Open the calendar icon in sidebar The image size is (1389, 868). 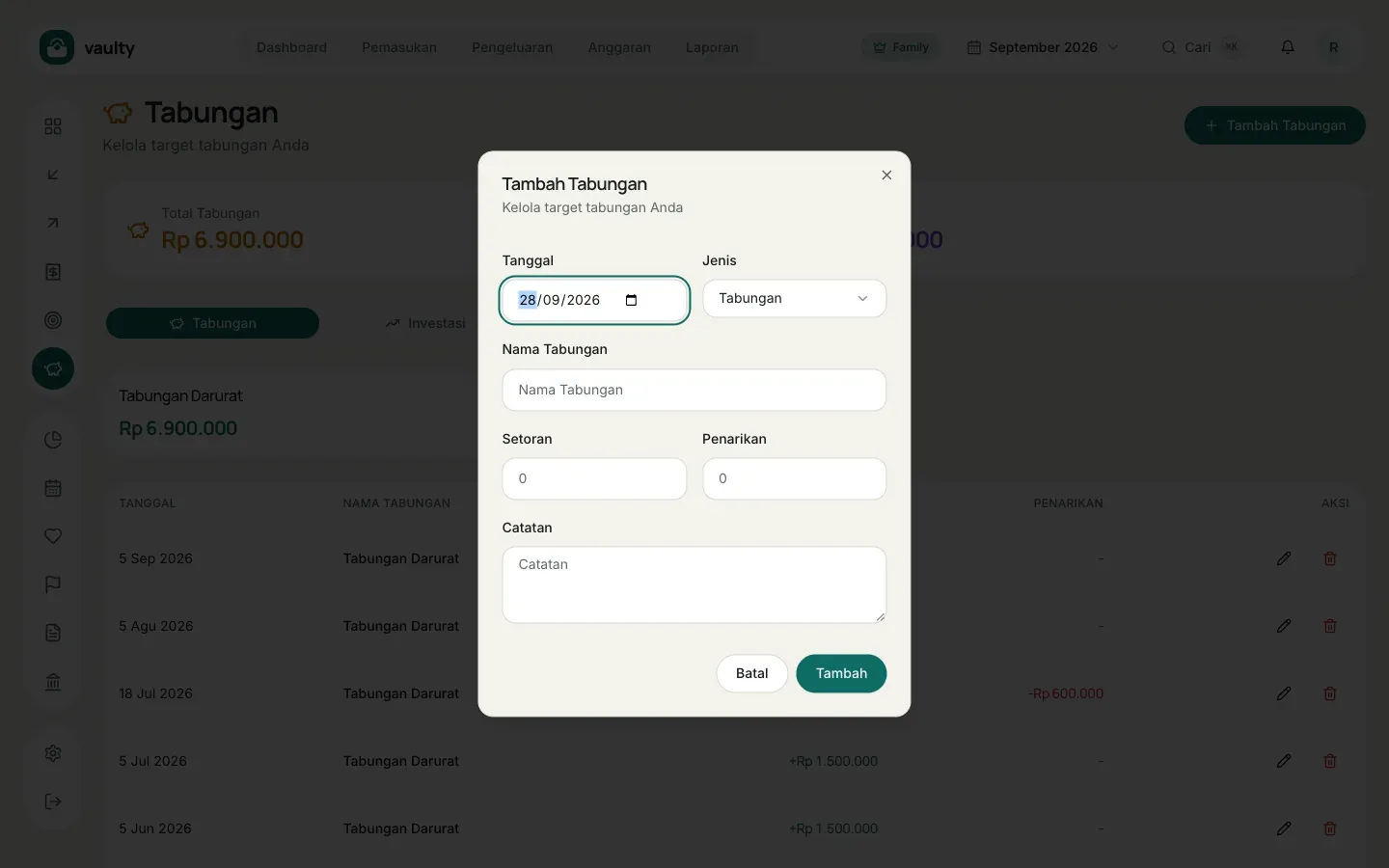(53, 488)
